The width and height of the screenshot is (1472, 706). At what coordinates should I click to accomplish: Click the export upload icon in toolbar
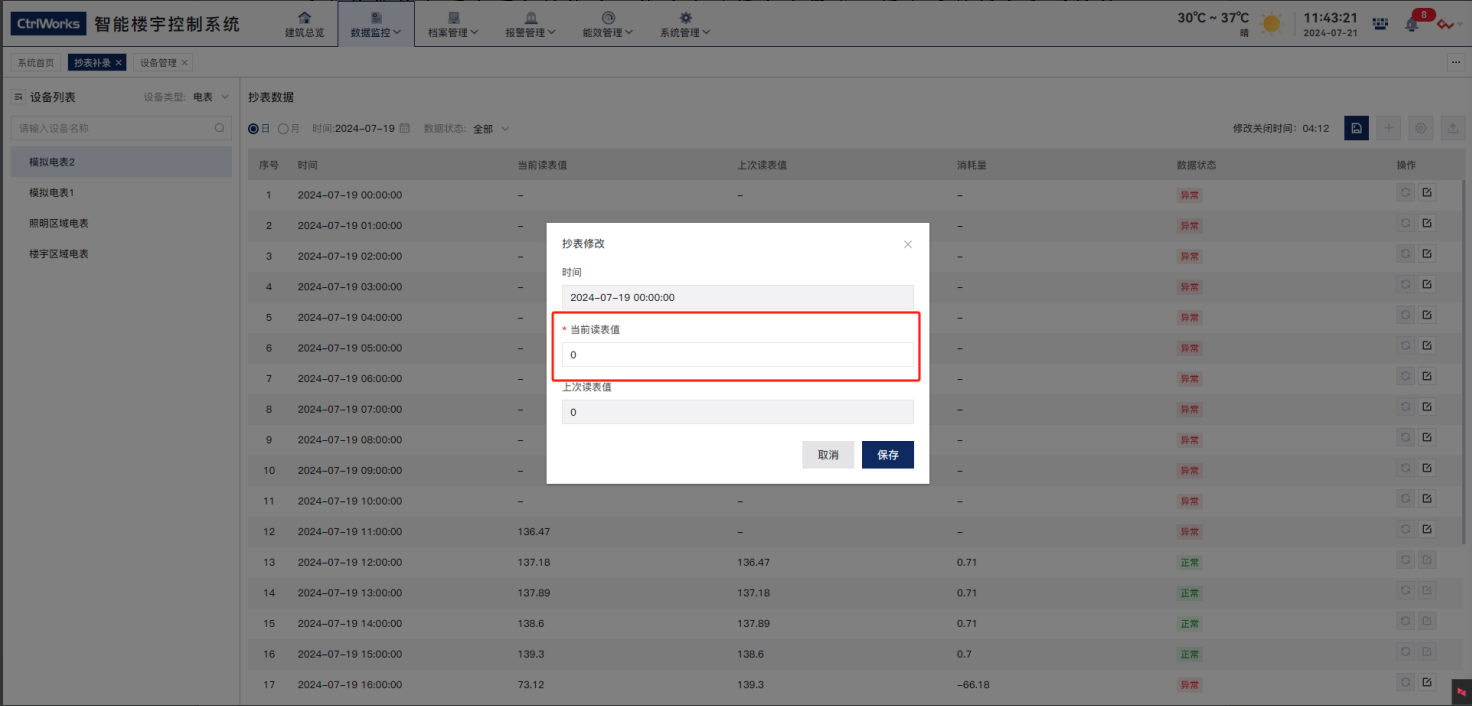pos(1453,128)
